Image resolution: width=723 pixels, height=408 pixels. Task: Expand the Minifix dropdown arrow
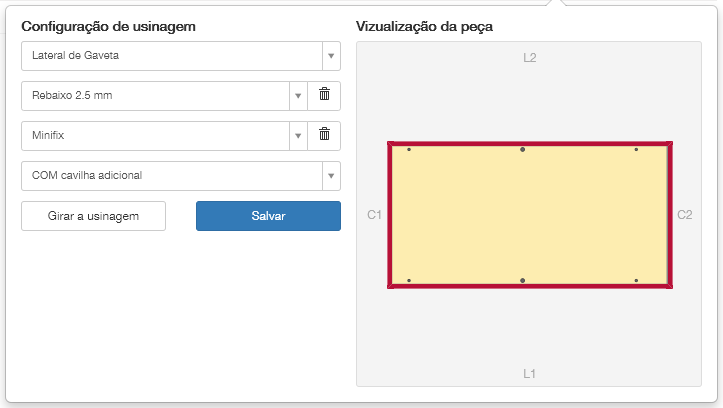coord(297,136)
